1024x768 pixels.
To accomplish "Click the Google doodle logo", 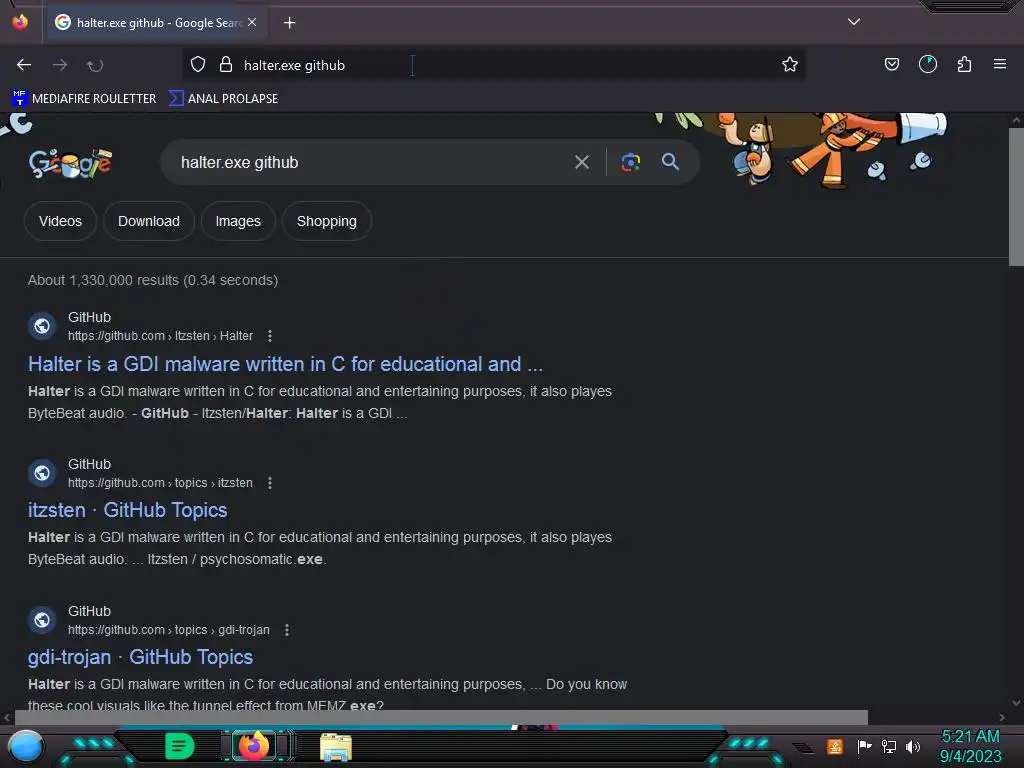I will pos(71,163).
